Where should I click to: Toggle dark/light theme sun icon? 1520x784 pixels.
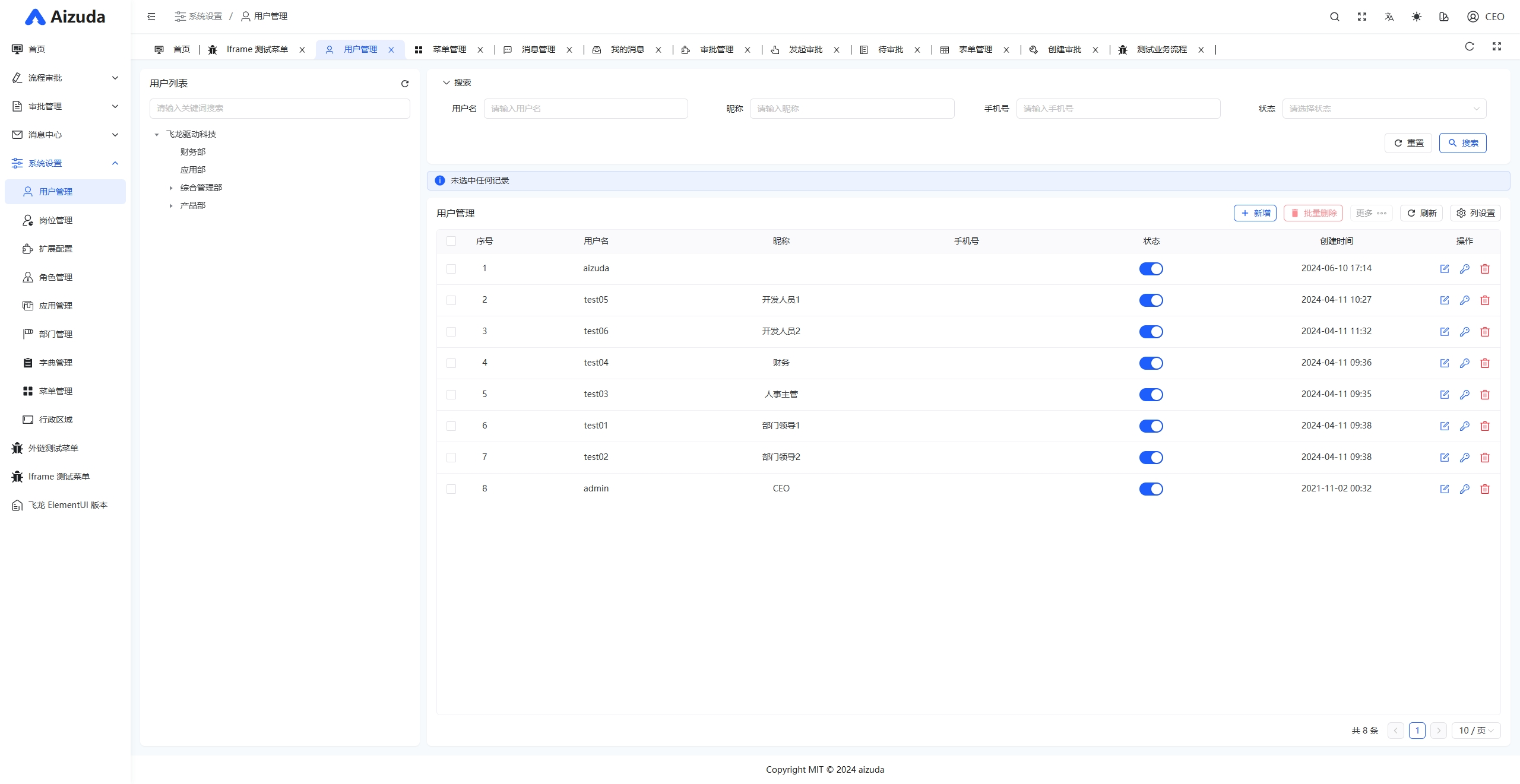coord(1417,17)
